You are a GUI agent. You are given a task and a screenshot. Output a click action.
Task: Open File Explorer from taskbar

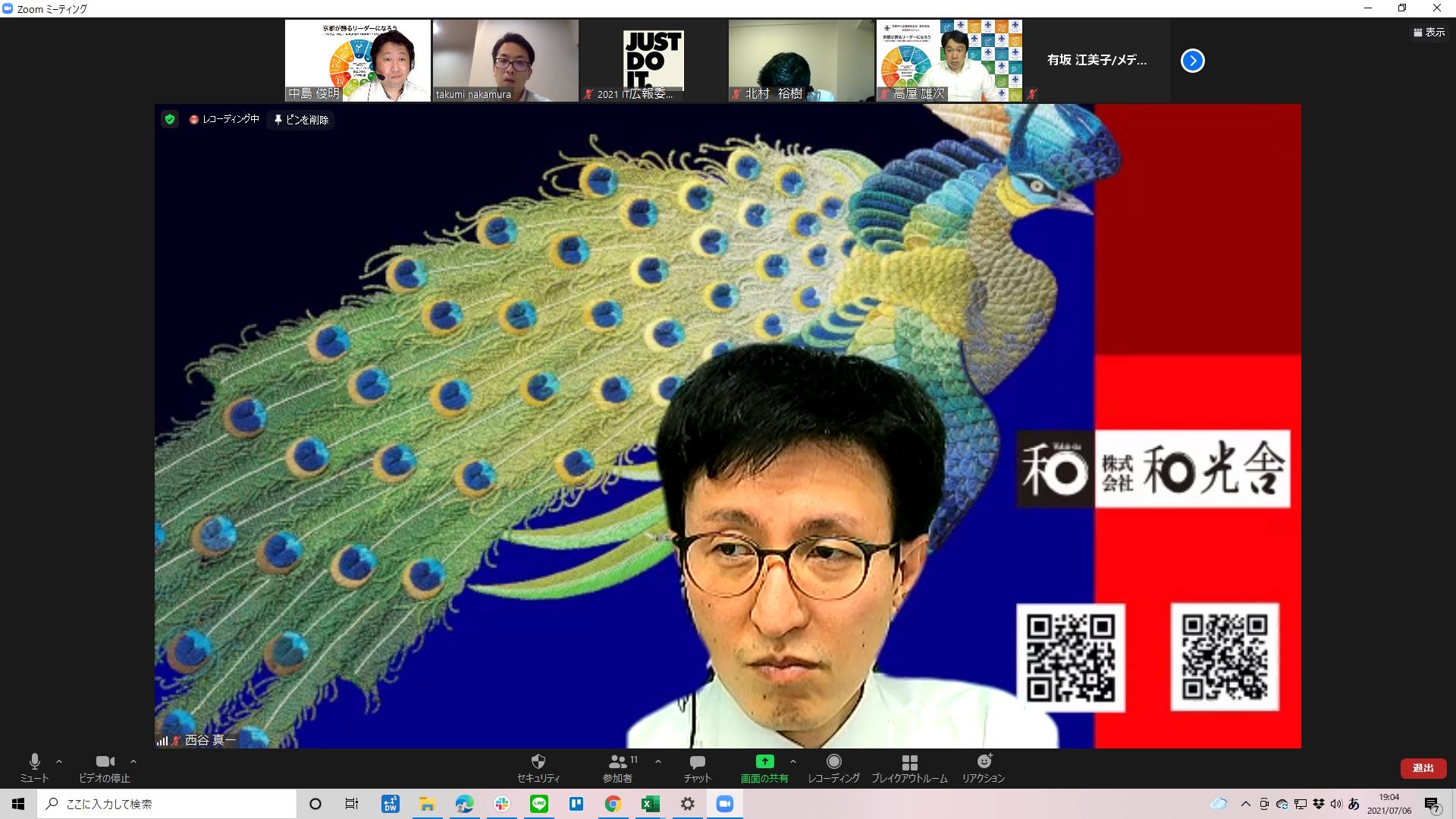pyautogui.click(x=427, y=804)
